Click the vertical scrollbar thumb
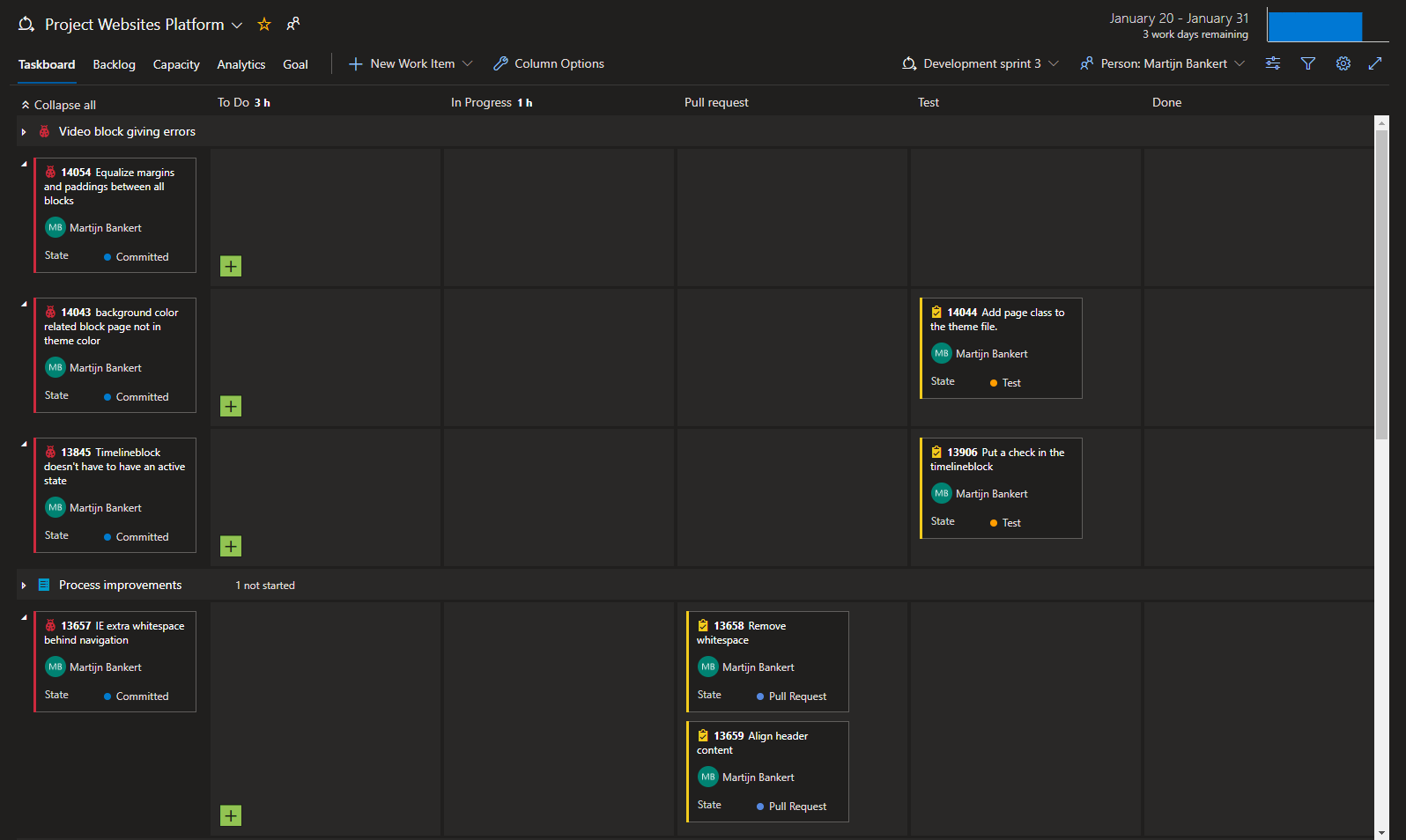The image size is (1406, 840). [1381, 285]
